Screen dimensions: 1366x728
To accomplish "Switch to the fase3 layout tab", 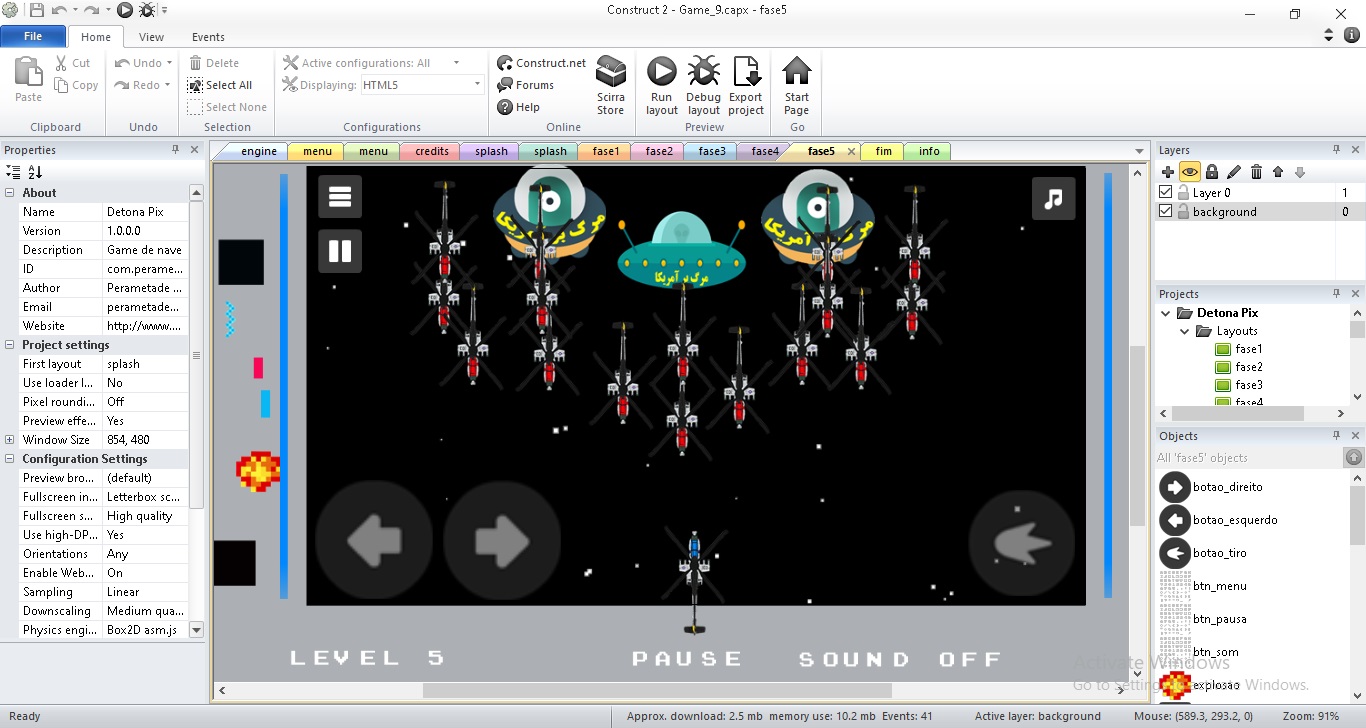I will (x=712, y=151).
